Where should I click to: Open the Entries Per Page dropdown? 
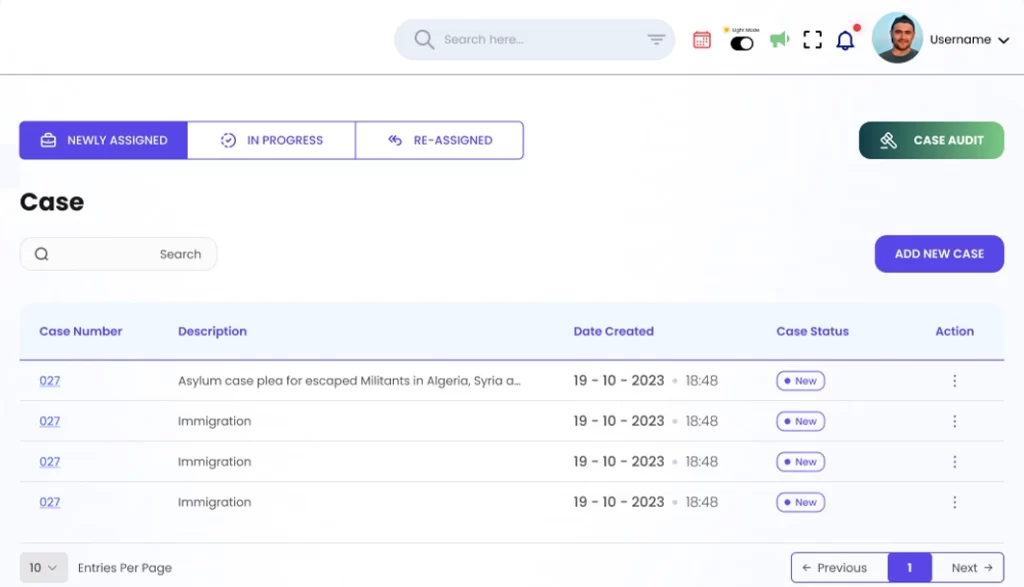point(43,568)
